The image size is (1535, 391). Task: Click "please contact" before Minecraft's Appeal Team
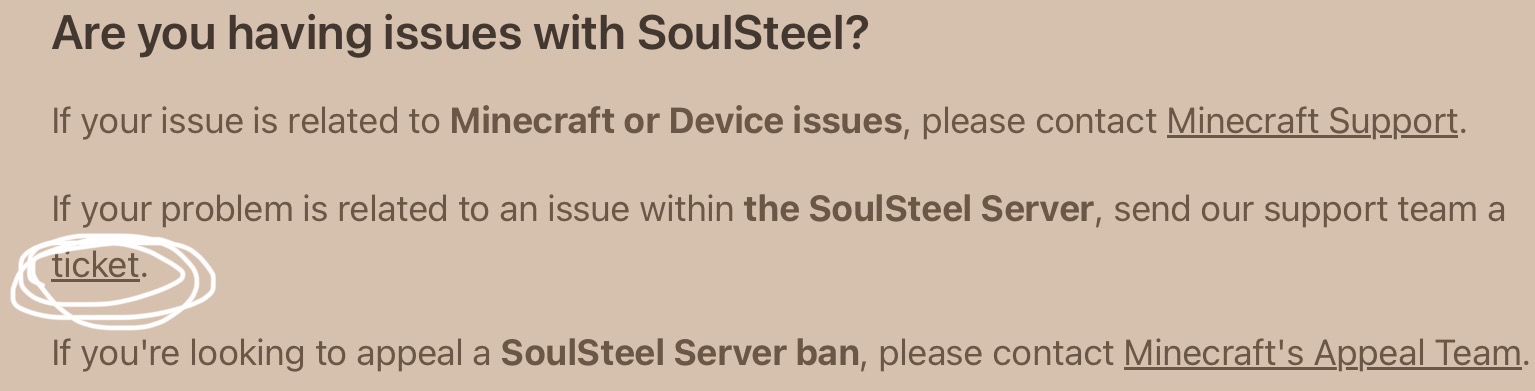(996, 354)
